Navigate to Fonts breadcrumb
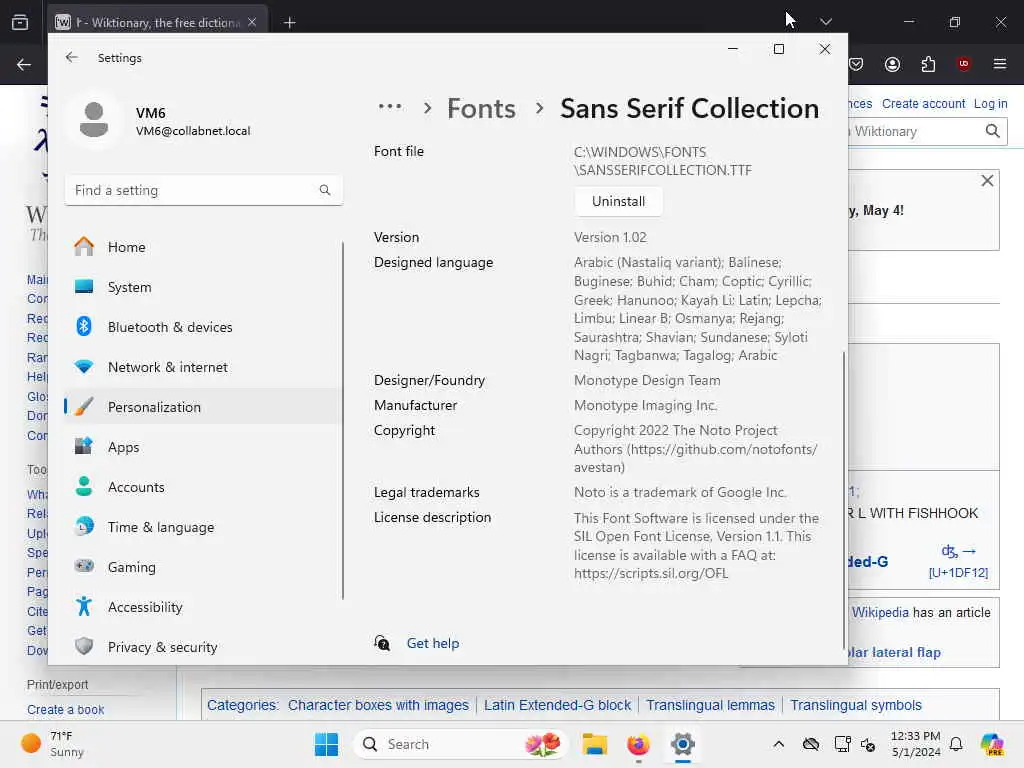1024x768 pixels. (481, 108)
